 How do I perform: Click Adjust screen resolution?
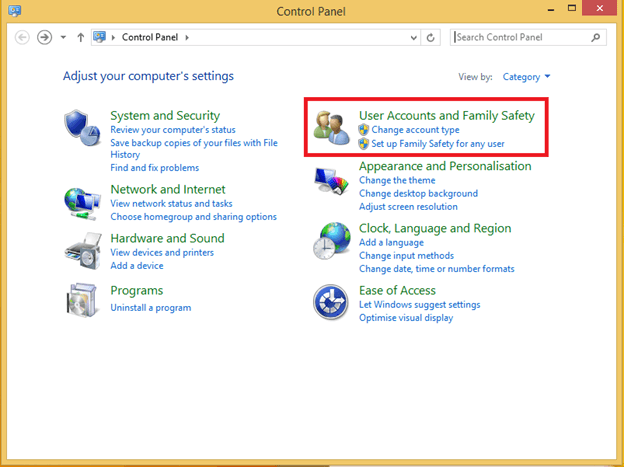click(x=408, y=207)
